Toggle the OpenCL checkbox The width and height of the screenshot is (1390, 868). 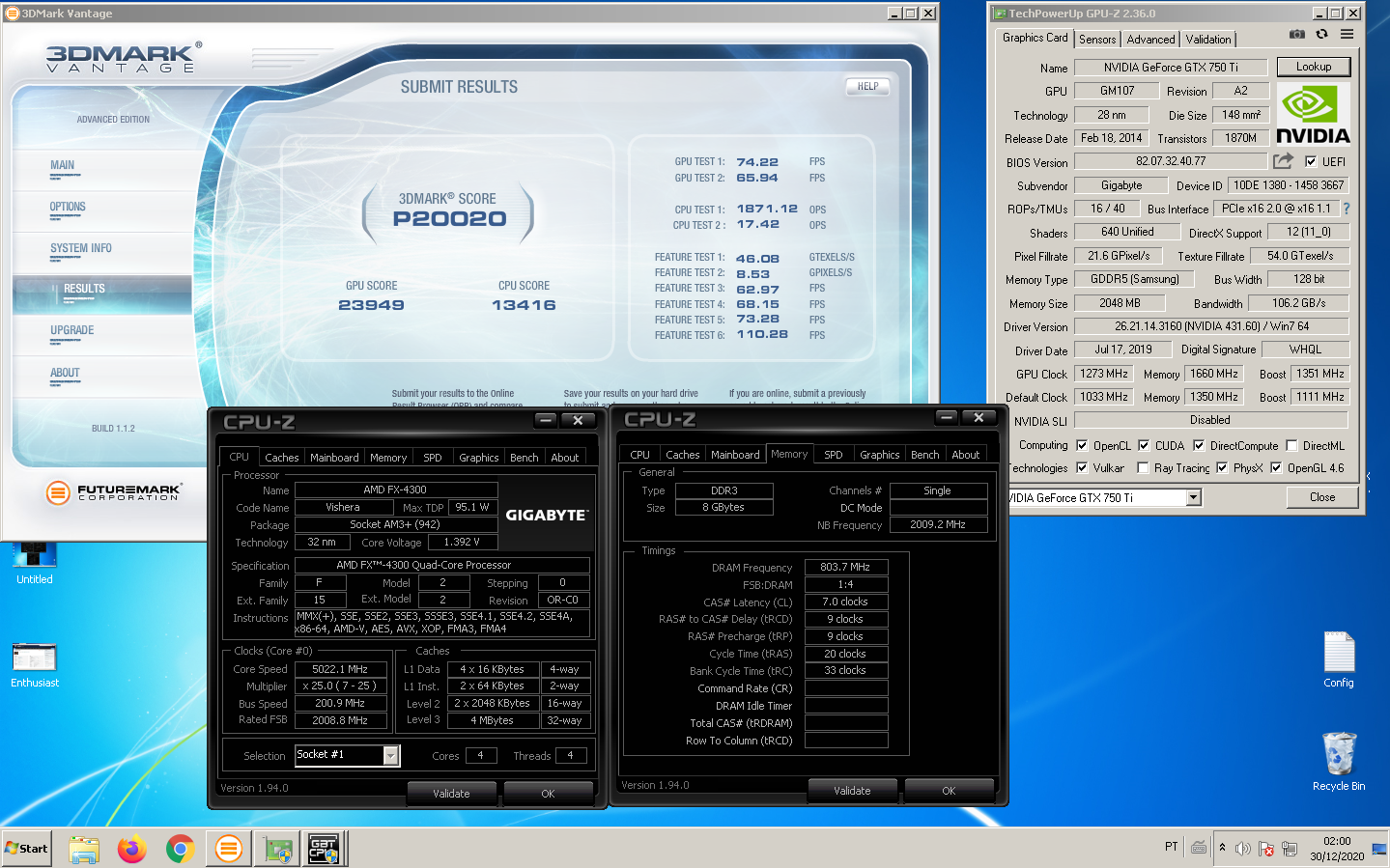coord(1082,445)
